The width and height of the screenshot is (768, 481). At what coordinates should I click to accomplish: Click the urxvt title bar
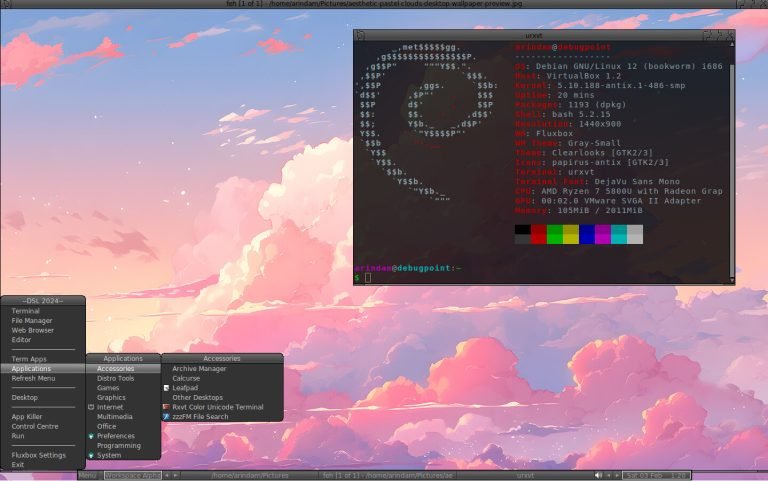(x=534, y=35)
